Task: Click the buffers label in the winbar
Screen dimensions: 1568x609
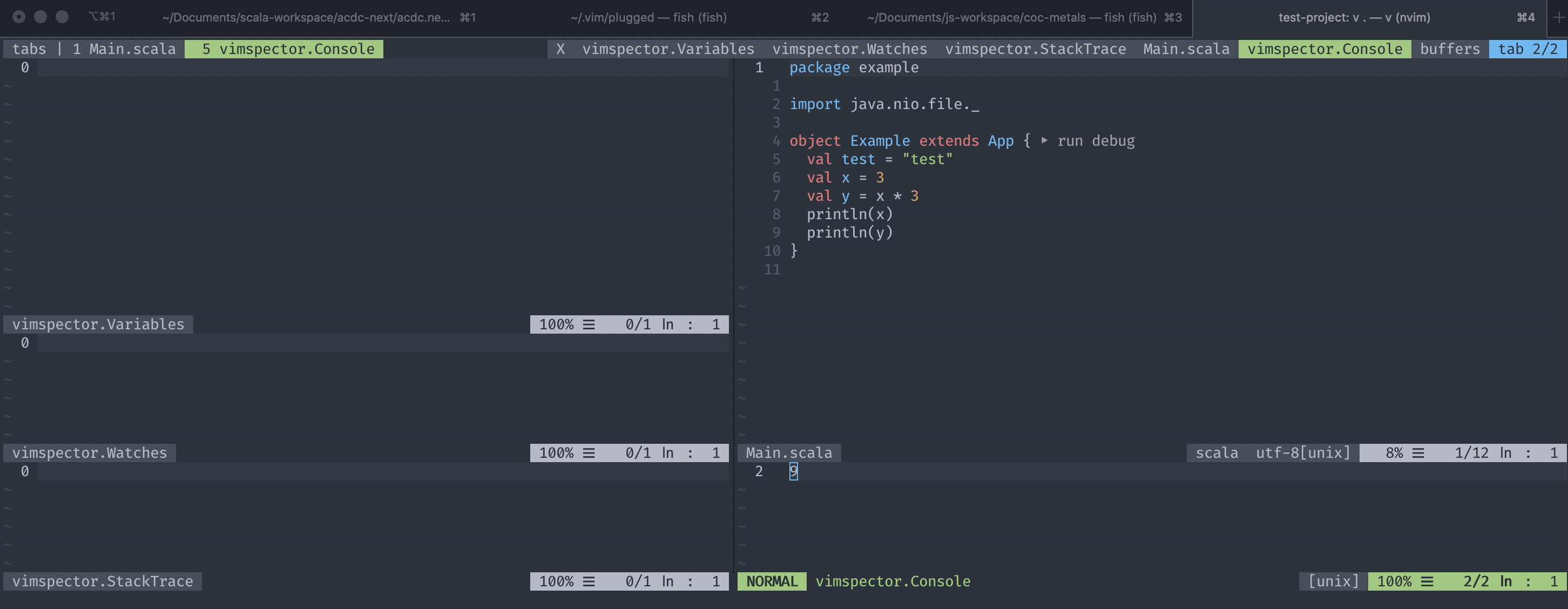Action: 1450,49
